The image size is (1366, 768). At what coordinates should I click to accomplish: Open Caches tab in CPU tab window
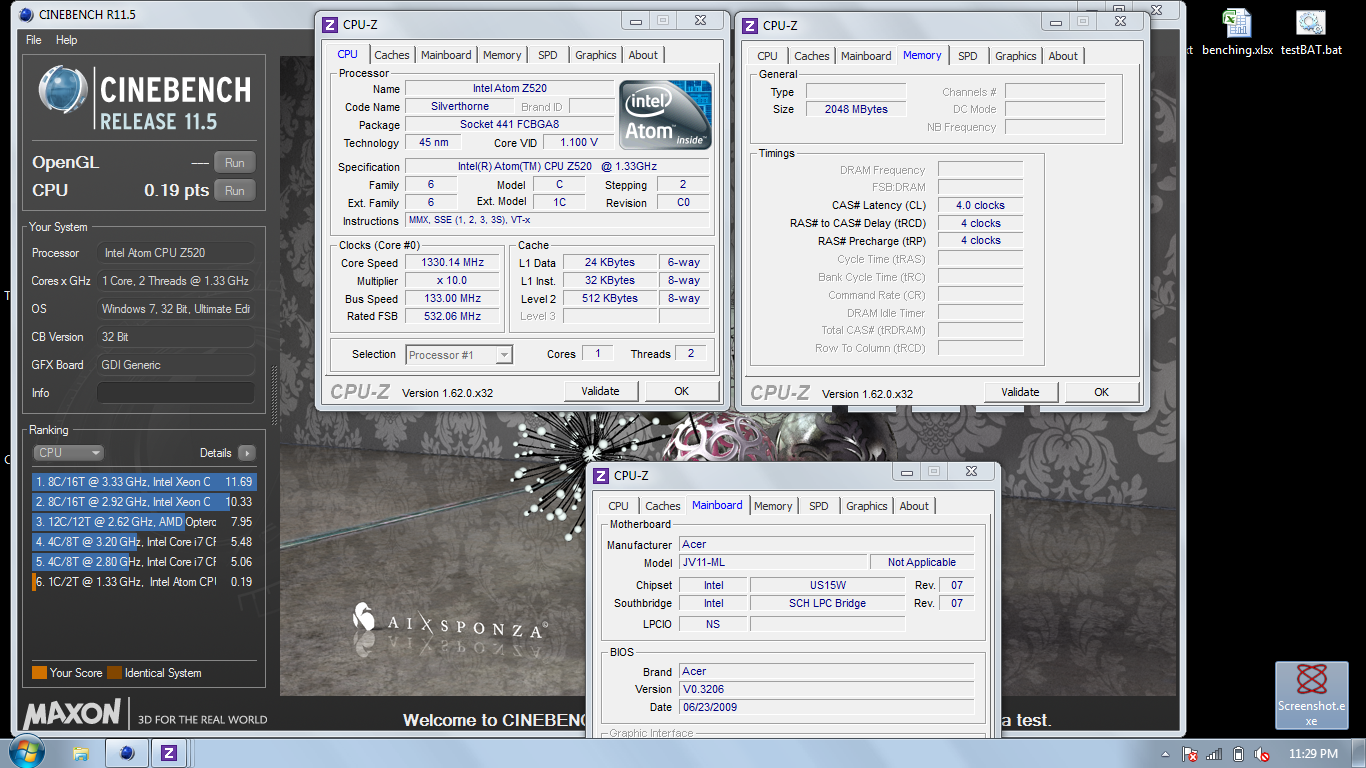[392, 56]
